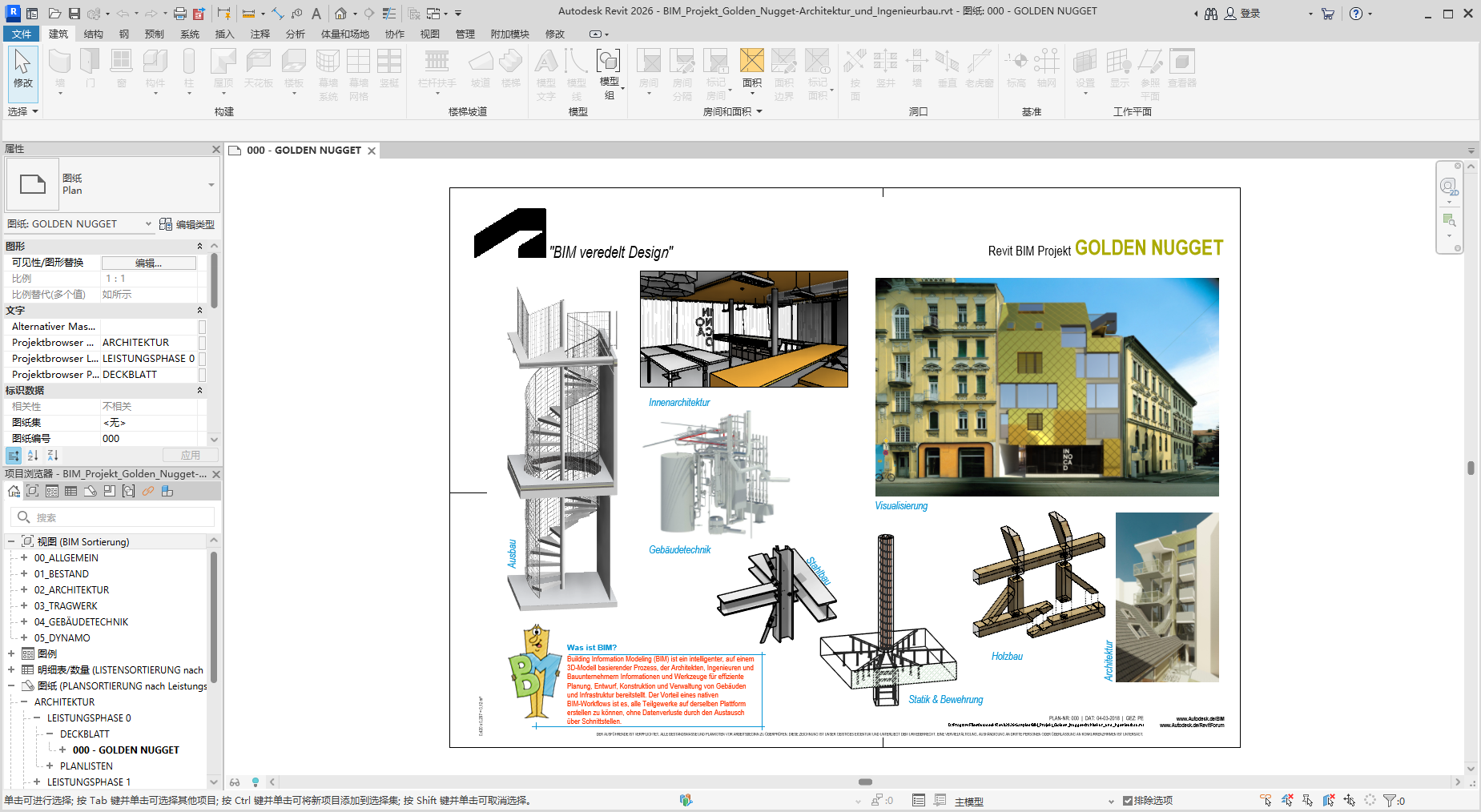The height and width of the screenshot is (812, 1481).
Task: Expand the 00_ALLGEMEIN tree node
Action: click(24, 557)
